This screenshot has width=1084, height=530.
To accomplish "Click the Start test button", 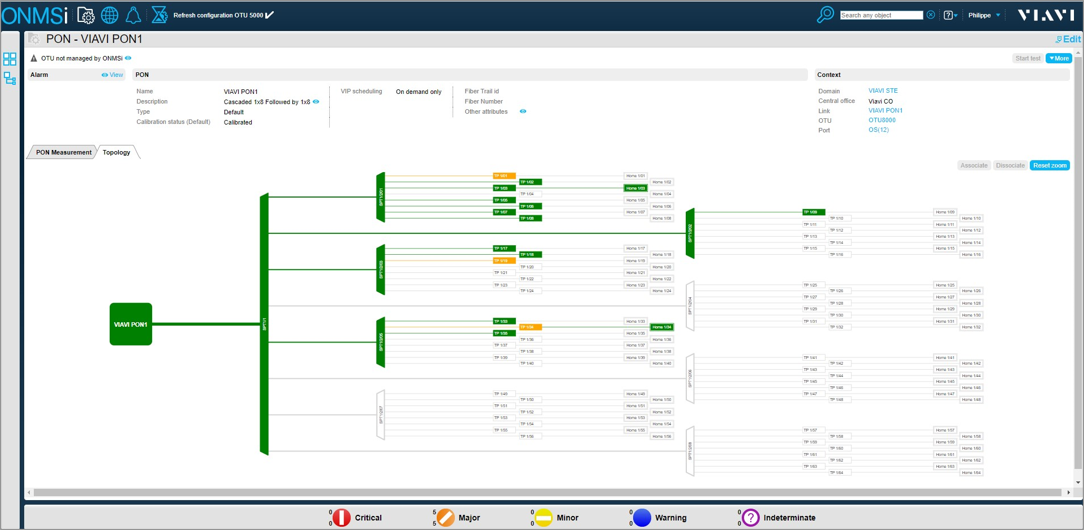I will pos(1027,59).
